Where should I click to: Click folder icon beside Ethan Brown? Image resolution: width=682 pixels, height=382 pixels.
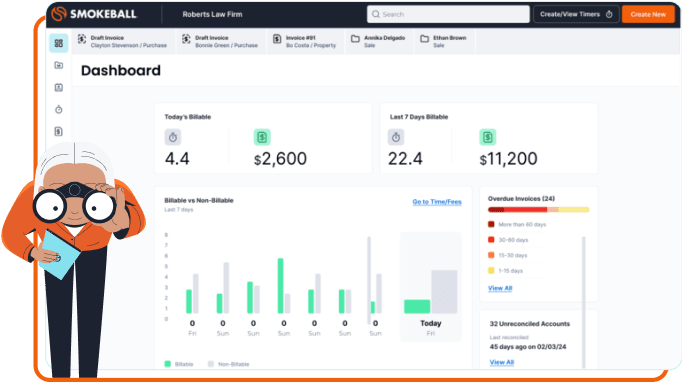coord(425,39)
